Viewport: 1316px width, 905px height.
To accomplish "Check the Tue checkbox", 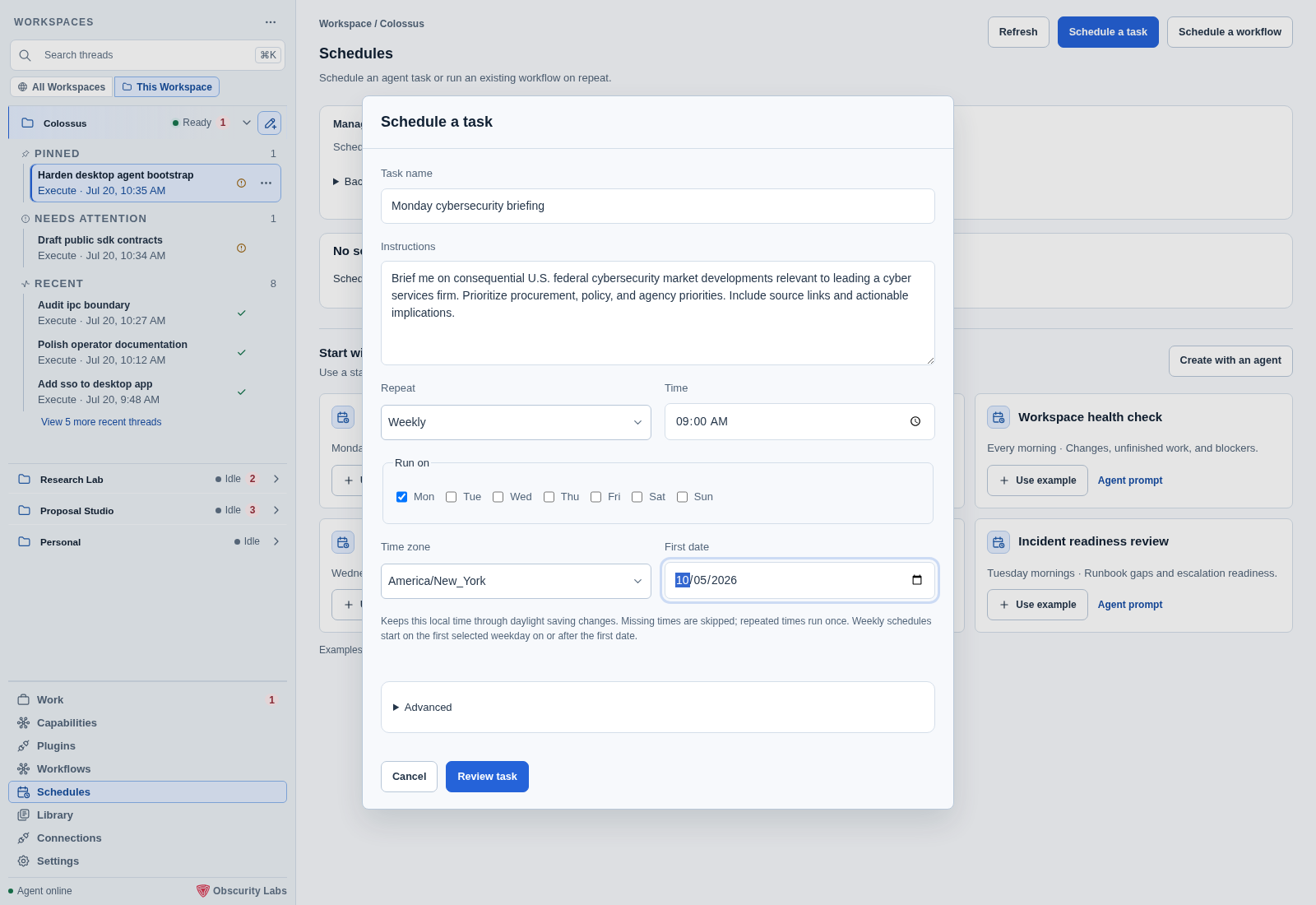I will 451,497.
